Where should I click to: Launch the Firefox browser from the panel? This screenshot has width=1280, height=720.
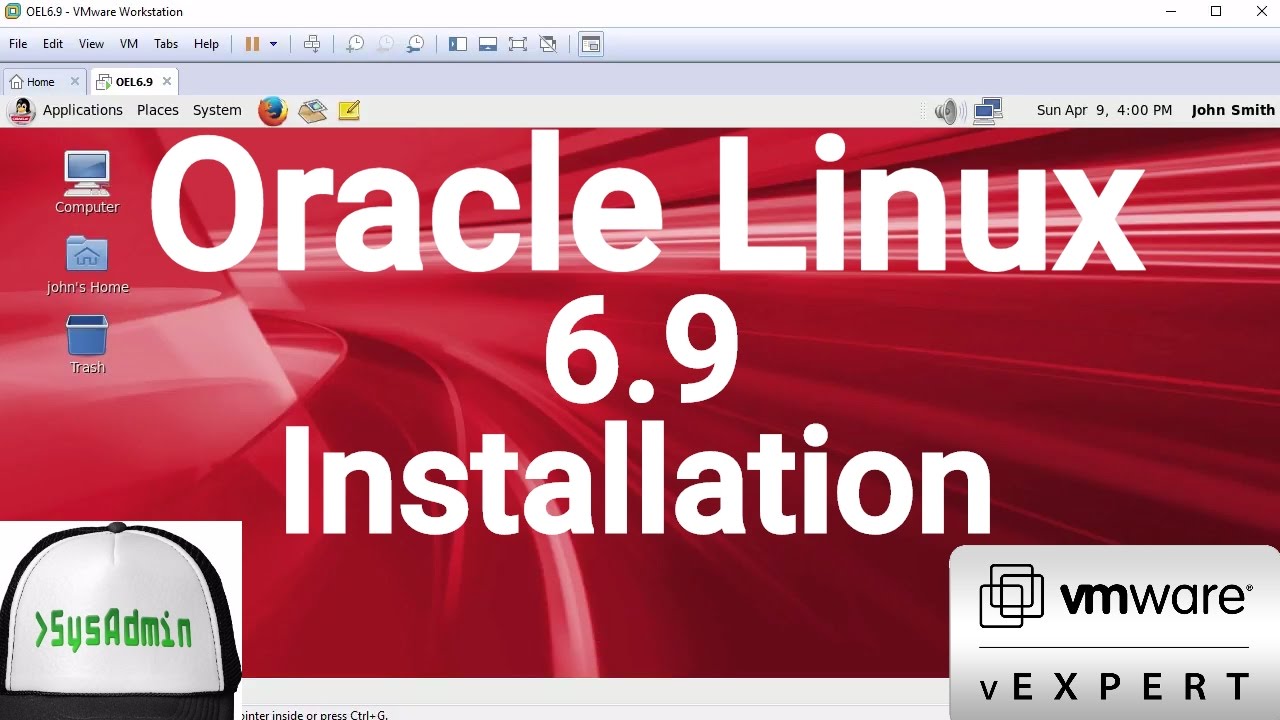[273, 111]
